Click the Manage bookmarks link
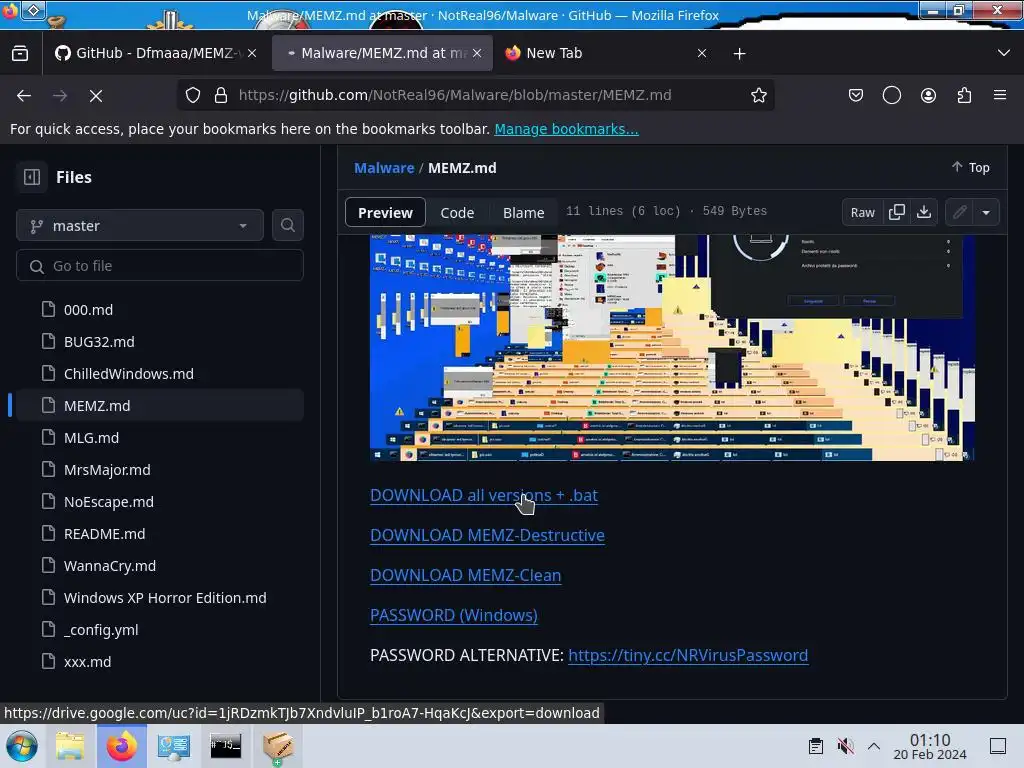This screenshot has height=768, width=1024. pos(566,129)
